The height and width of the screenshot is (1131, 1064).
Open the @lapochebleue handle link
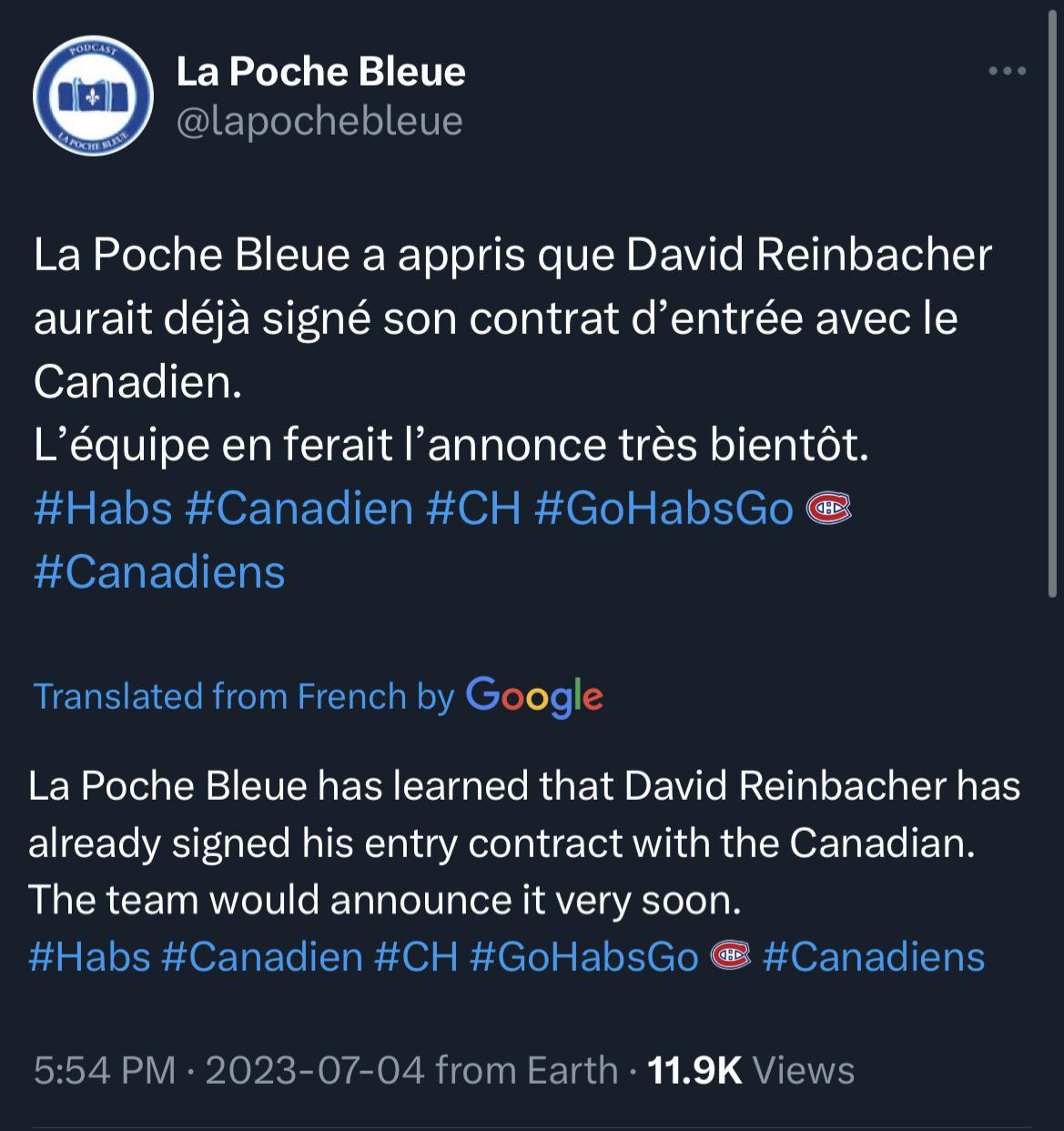[319, 121]
